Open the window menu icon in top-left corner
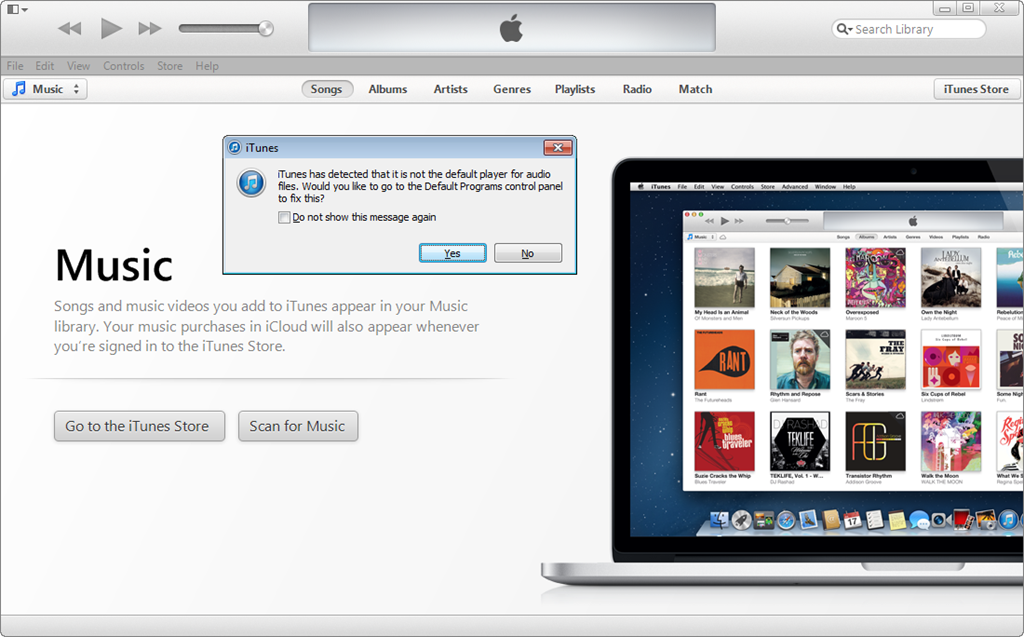Image resolution: width=1024 pixels, height=637 pixels. (17, 9)
